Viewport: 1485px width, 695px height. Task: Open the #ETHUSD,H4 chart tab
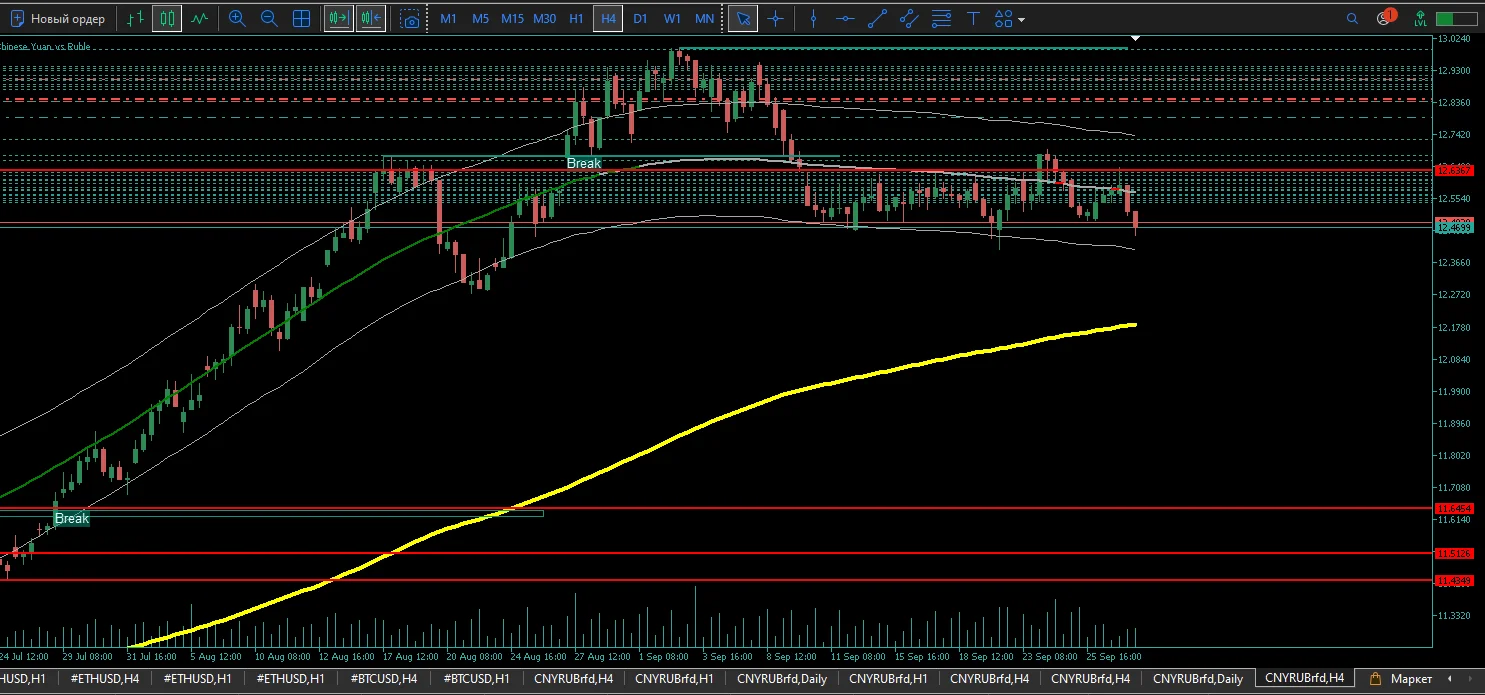(105, 678)
